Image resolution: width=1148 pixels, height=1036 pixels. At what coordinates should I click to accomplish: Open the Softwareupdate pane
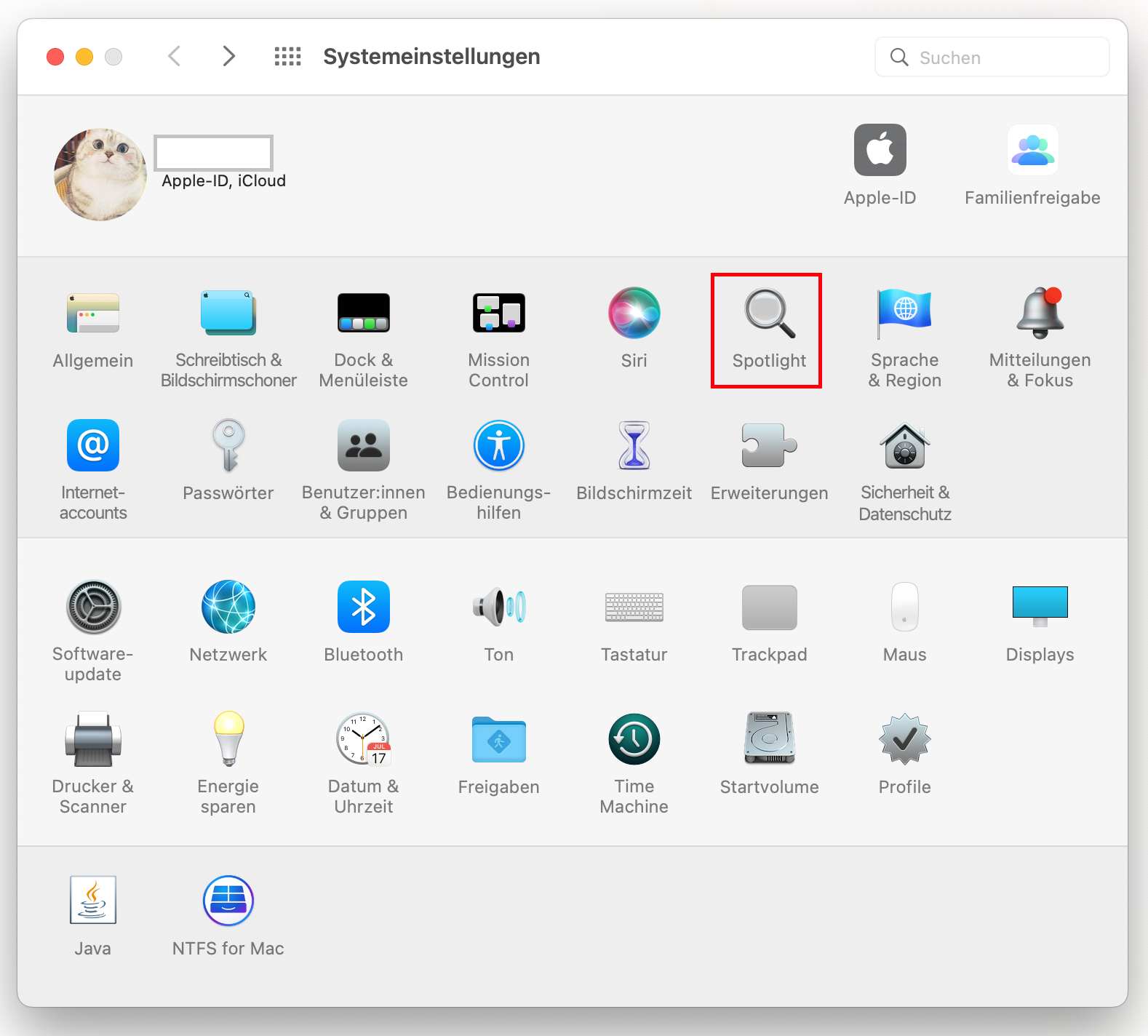93,607
